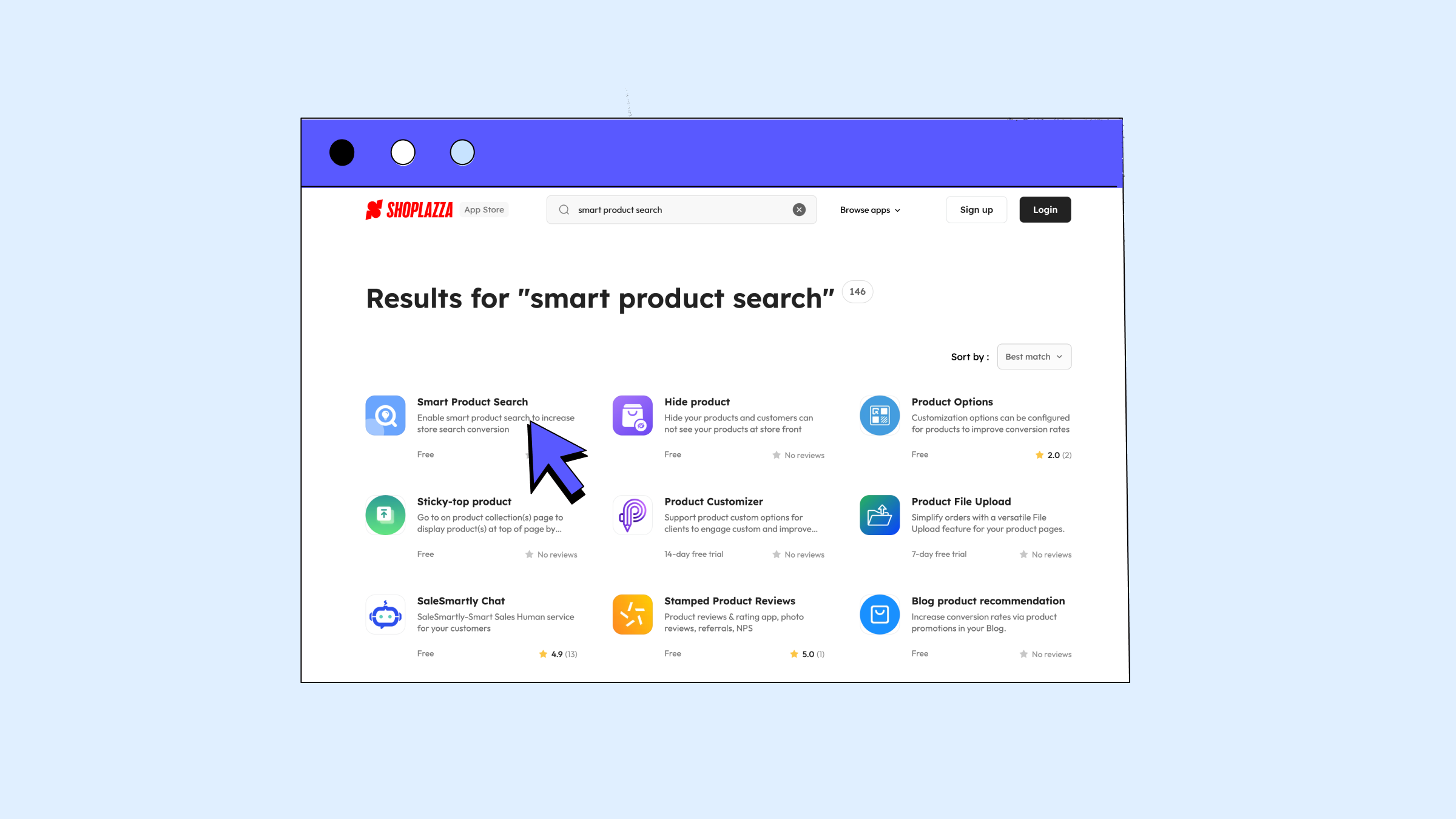Click the Sign up button
Screen dimensions: 1456x819
(x=976, y=209)
